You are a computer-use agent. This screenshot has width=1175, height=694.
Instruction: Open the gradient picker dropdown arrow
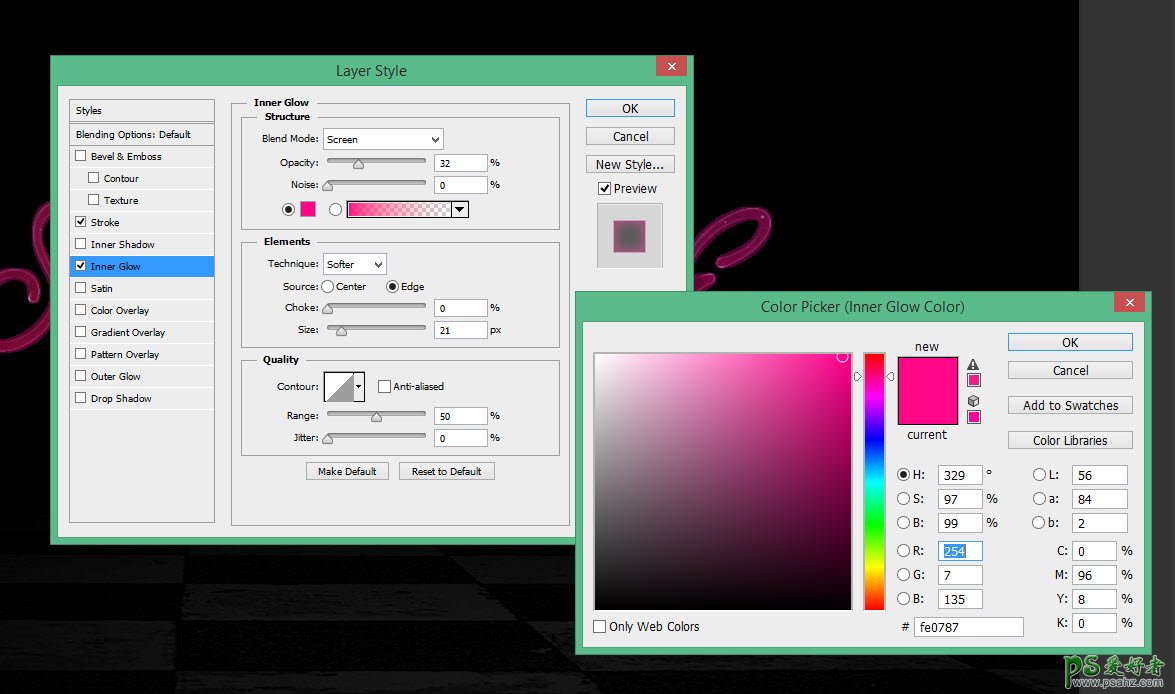pyautogui.click(x=459, y=209)
